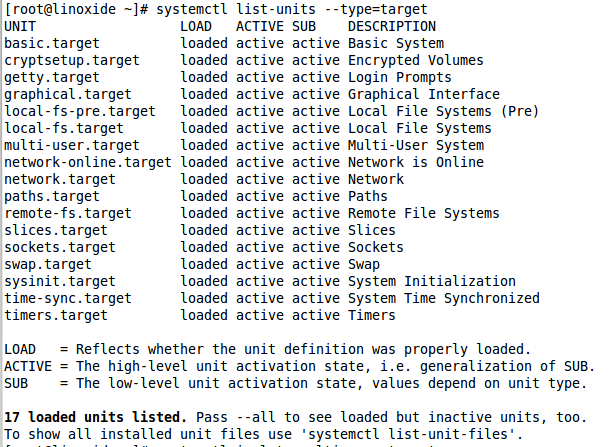This screenshot has height=447, width=613.
Task: Select the getty.target line
Action: (50, 77)
